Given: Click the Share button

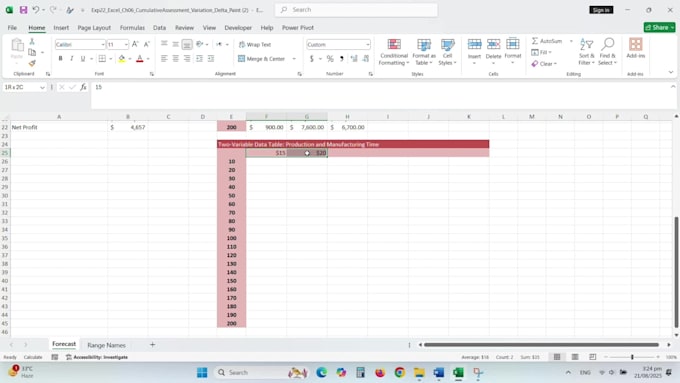Looking at the screenshot, I should 659,27.
